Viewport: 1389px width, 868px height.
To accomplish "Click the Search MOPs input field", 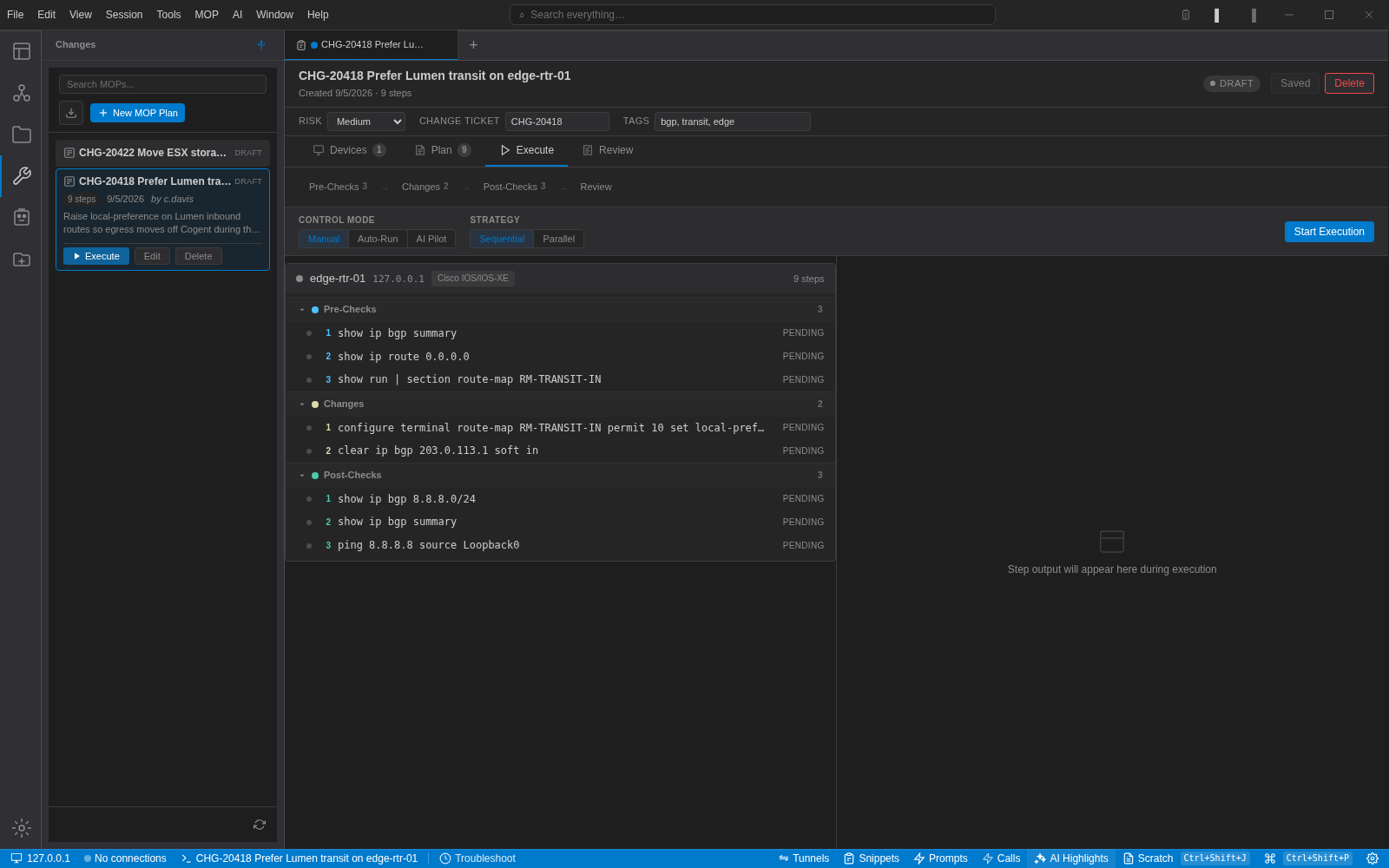I will pos(162,84).
